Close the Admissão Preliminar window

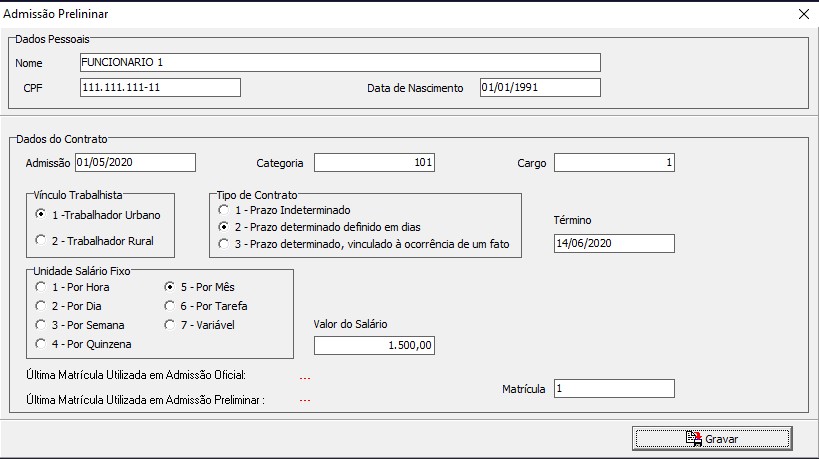(x=804, y=14)
